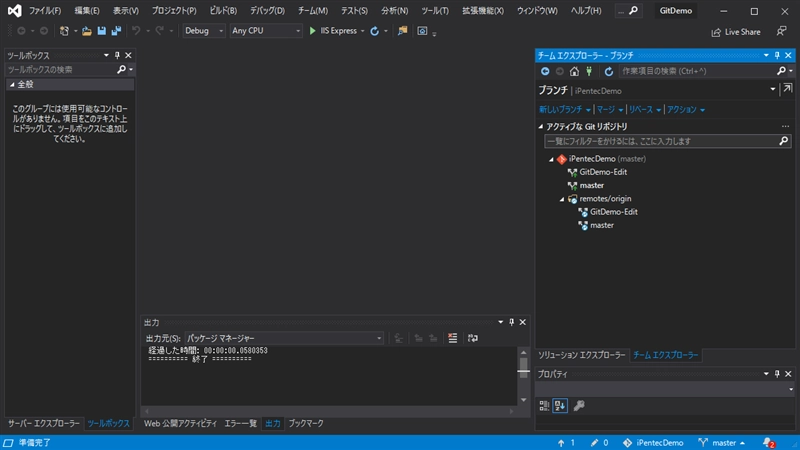Click the repository filter search icon
This screenshot has width=800, height=450.
[784, 141]
